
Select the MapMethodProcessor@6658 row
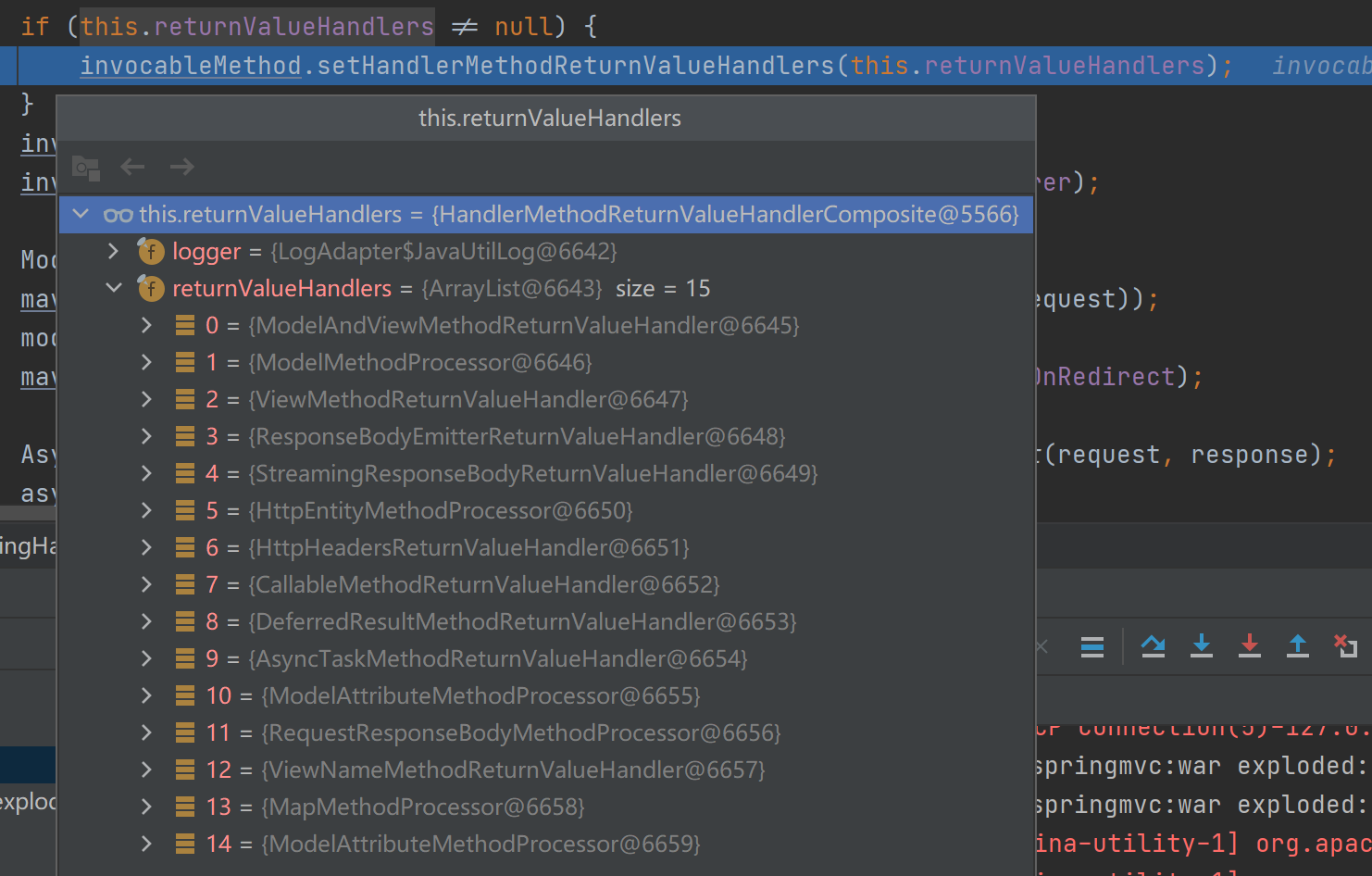point(422,807)
